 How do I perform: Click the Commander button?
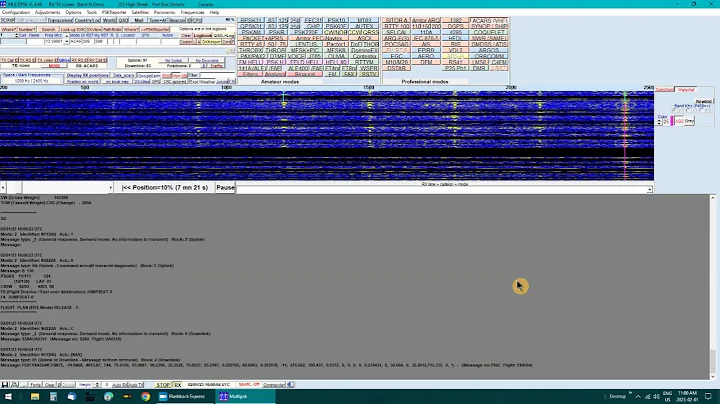click(x=274, y=385)
